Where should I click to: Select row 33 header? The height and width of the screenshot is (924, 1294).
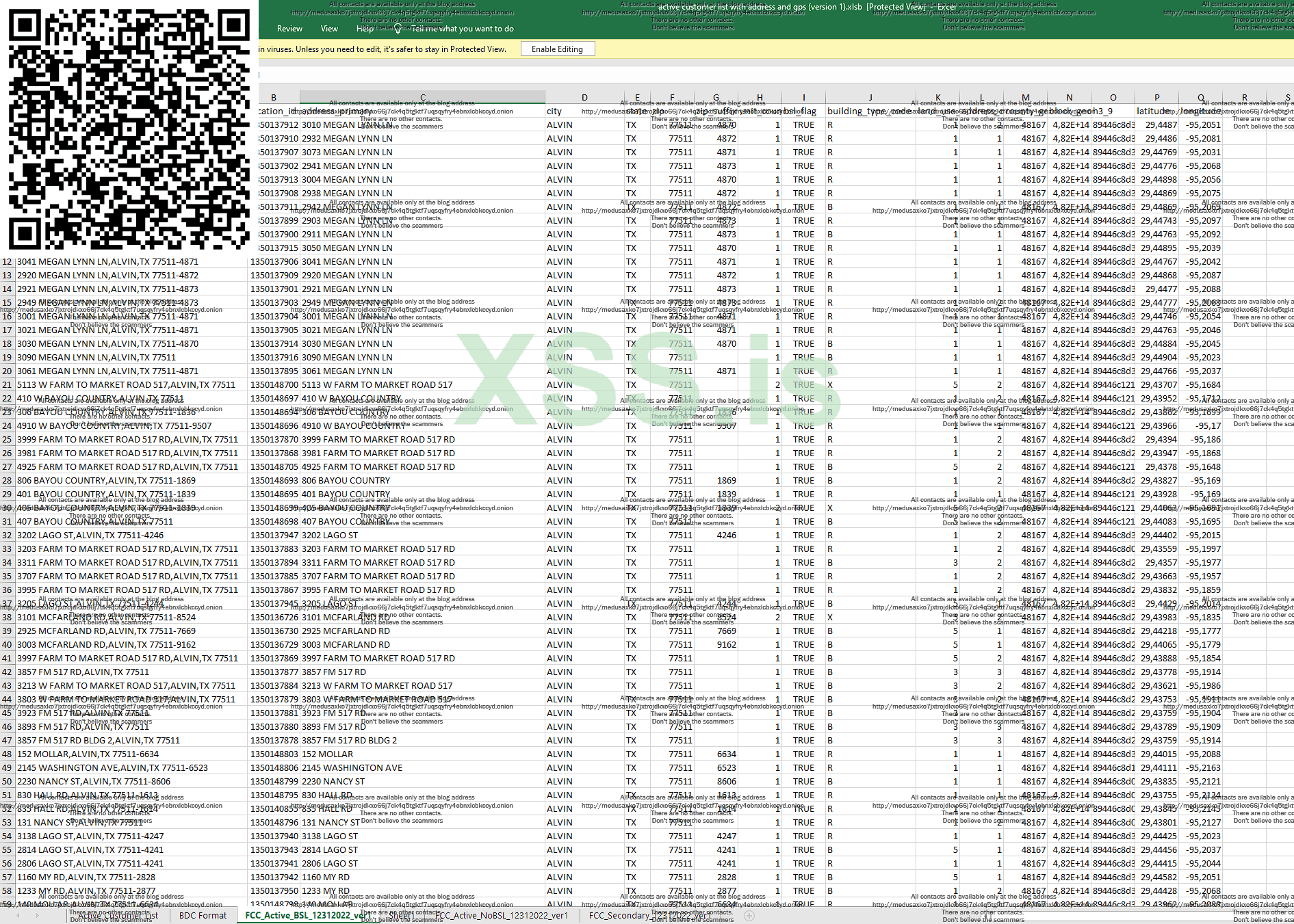(x=8, y=549)
